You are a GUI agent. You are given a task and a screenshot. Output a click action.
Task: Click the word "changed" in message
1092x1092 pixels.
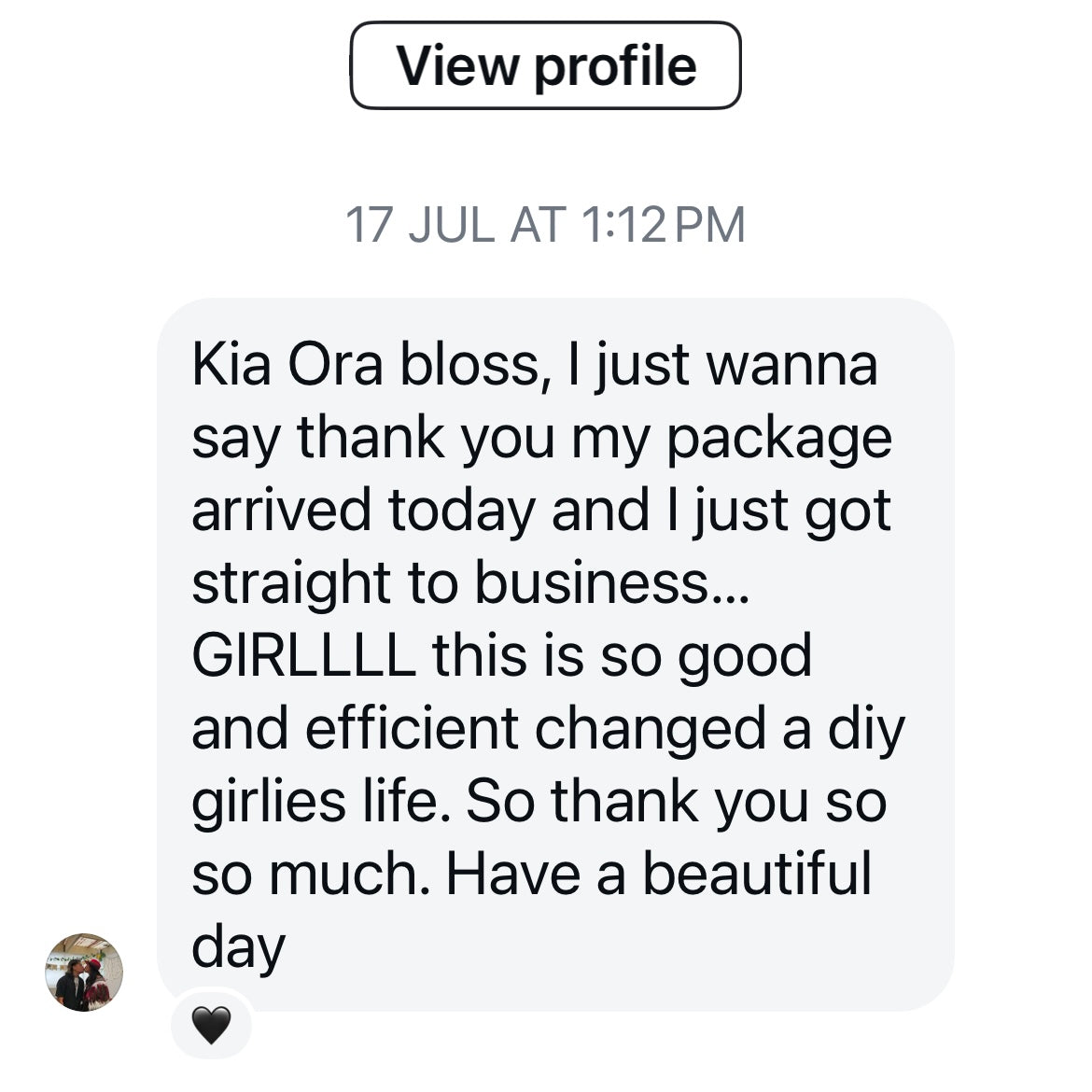tap(650, 729)
